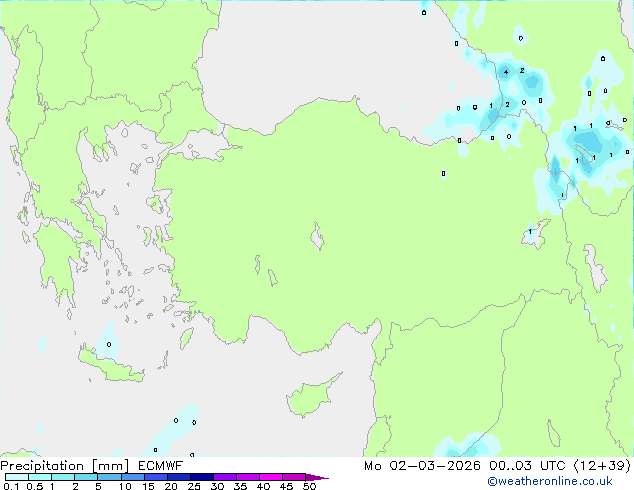Click the '20' legend scale label
The height and width of the screenshot is (490, 634).
pyautogui.click(x=171, y=486)
